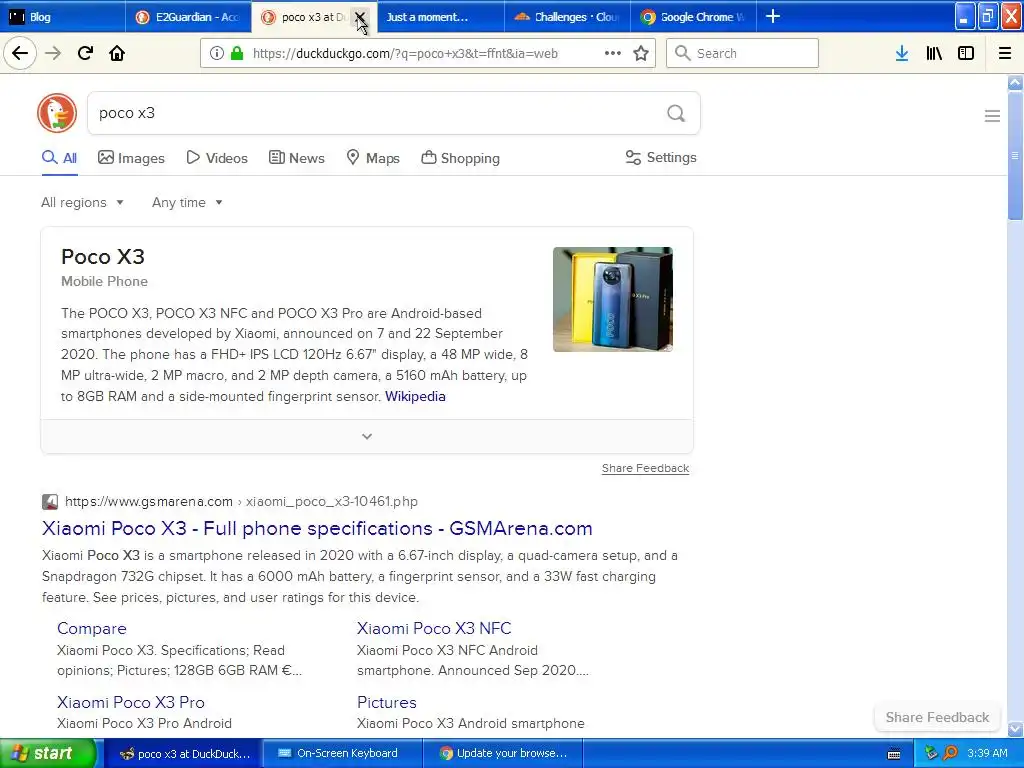Click the DuckDuckGo duck logo
This screenshot has height=768, width=1024.
57,113
